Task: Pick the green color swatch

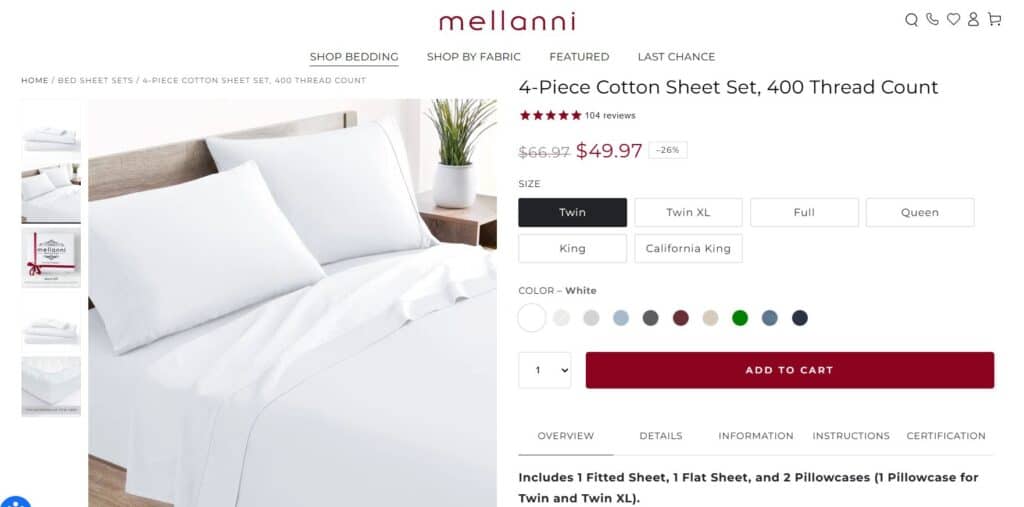Action: tap(739, 318)
